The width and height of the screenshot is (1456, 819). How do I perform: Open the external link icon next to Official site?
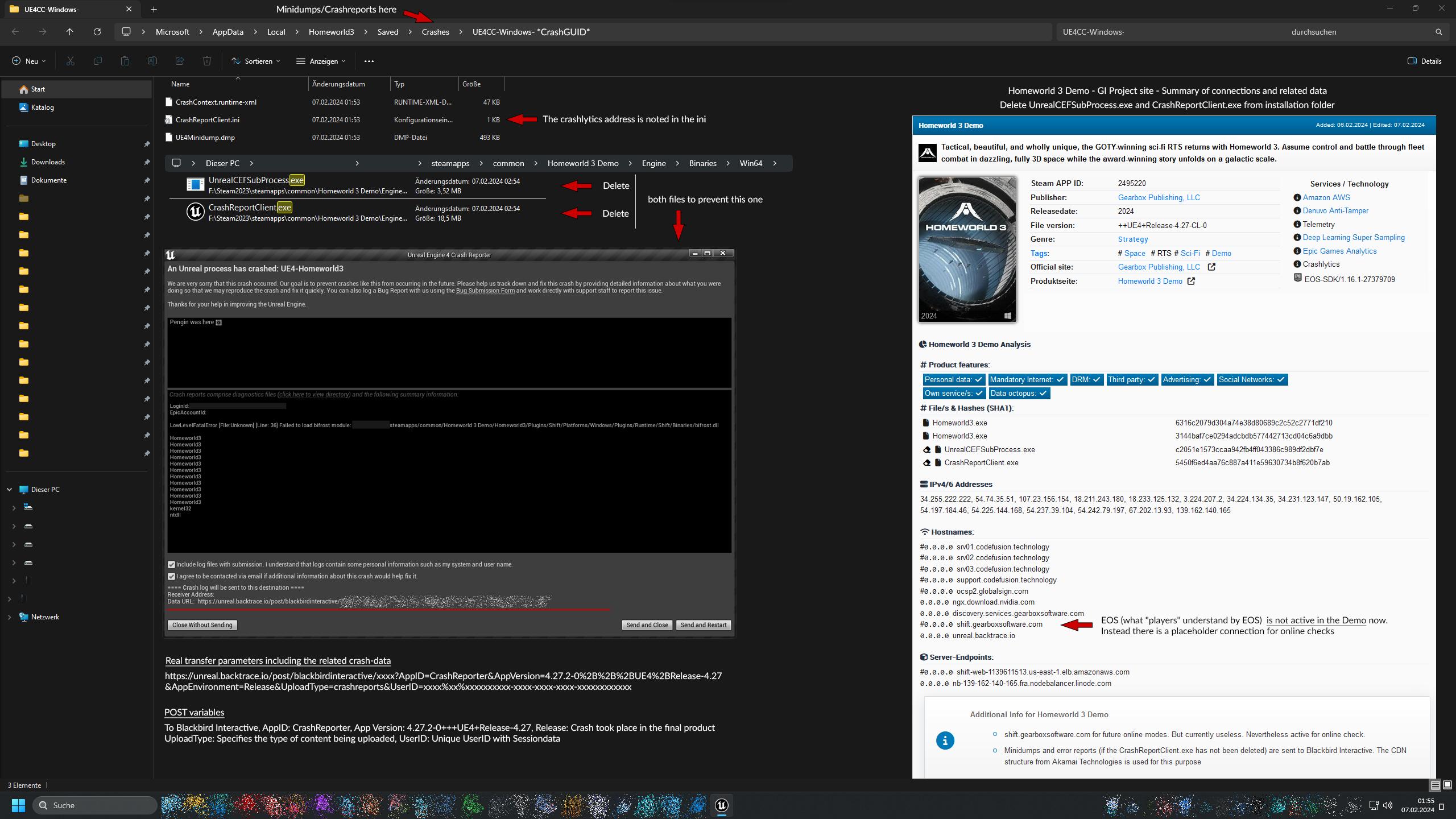(1211, 267)
